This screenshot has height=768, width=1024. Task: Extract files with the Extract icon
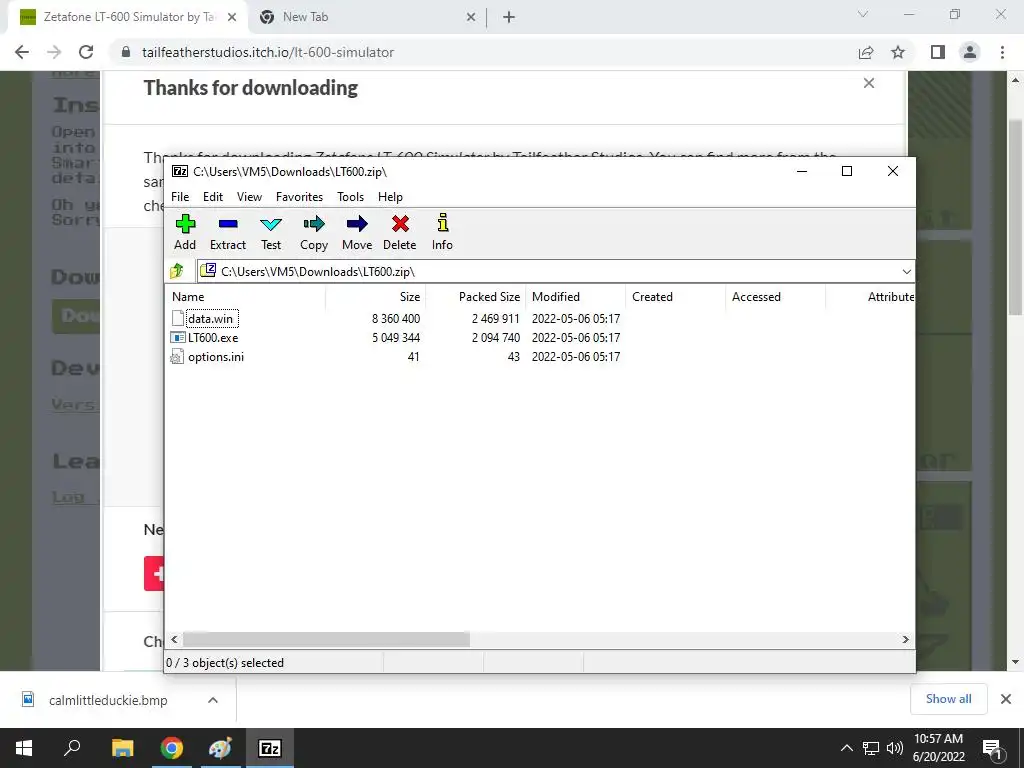coord(228,224)
